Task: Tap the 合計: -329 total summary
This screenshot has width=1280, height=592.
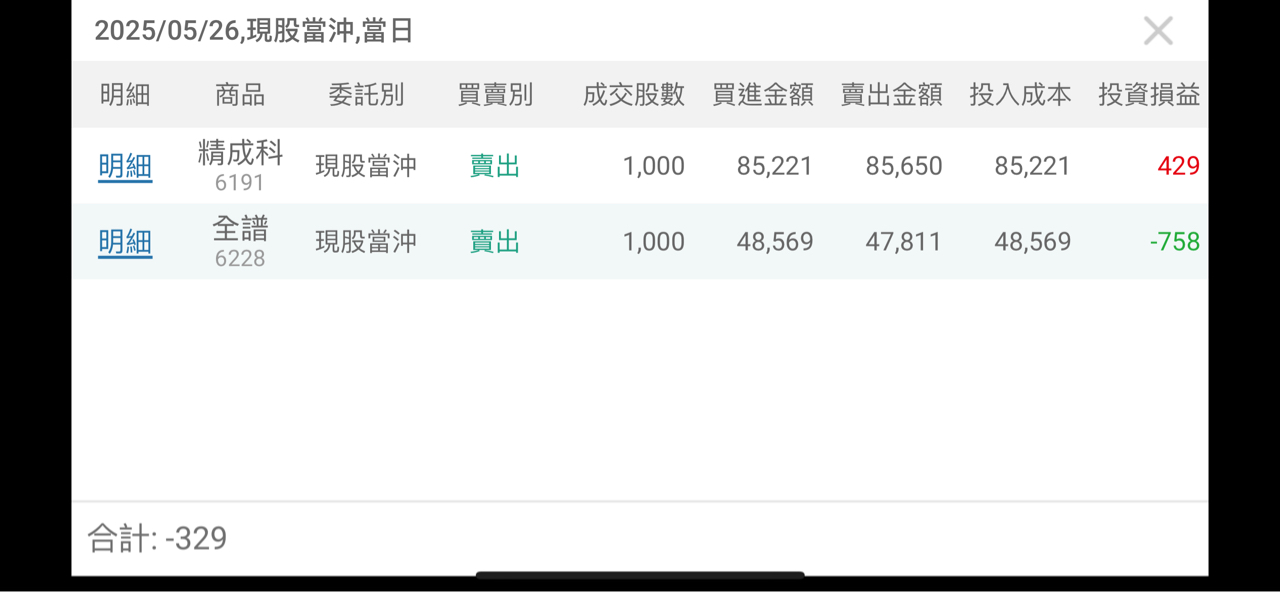Action: (x=157, y=539)
